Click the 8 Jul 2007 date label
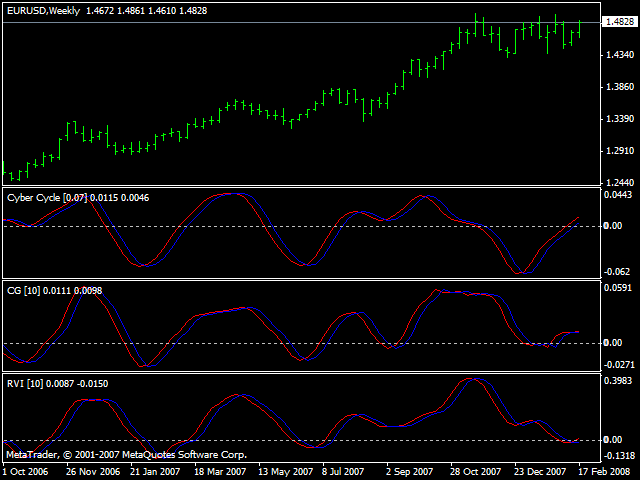The height and width of the screenshot is (480, 640). [343, 472]
